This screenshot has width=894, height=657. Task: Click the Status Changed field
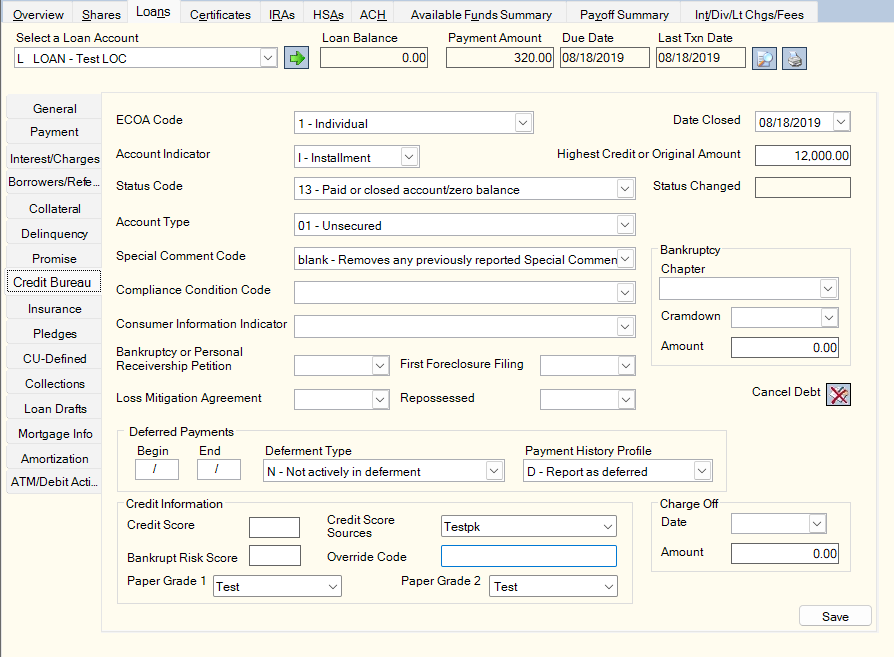click(803, 187)
